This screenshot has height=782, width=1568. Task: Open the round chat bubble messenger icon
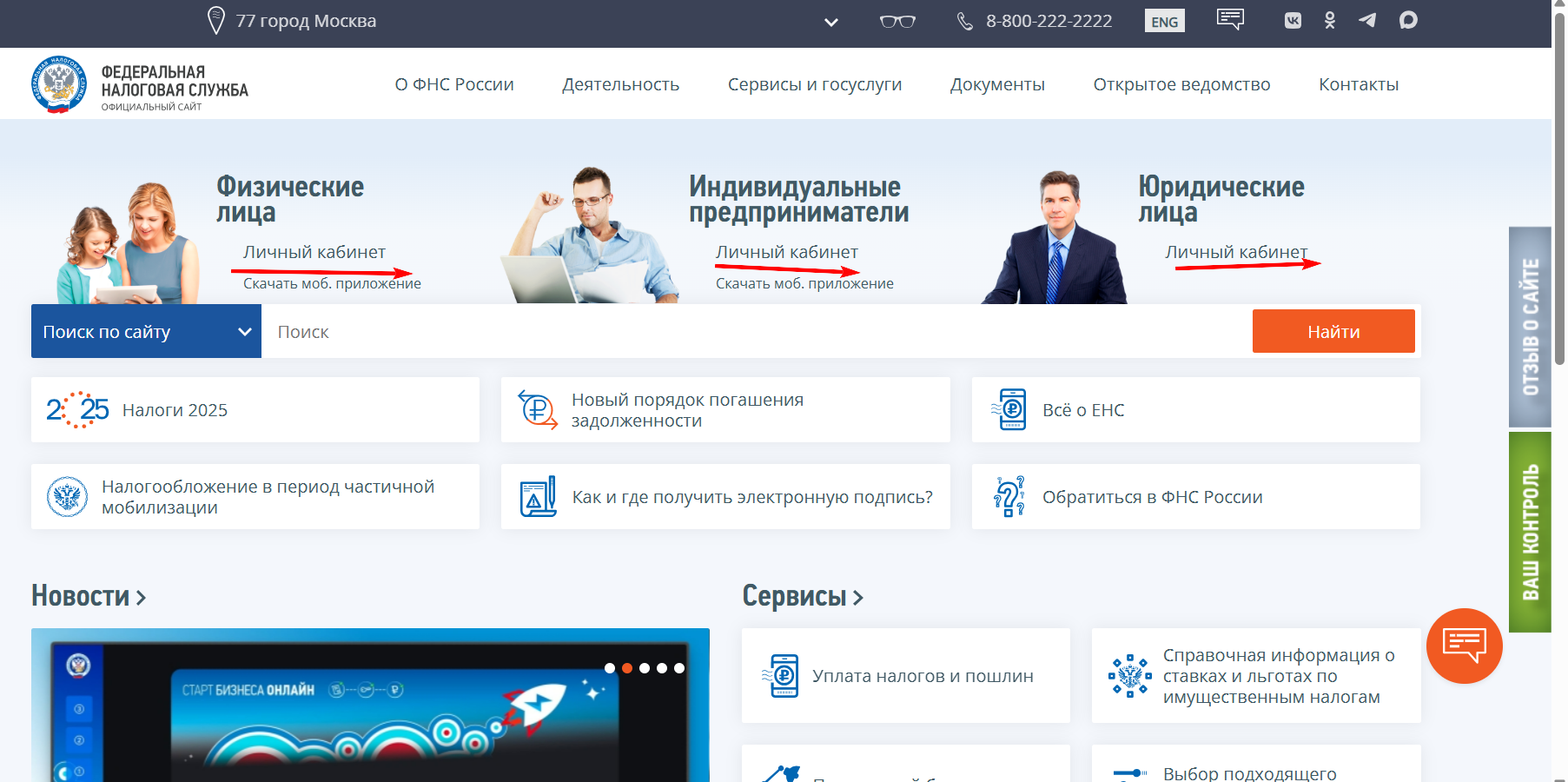click(1408, 21)
